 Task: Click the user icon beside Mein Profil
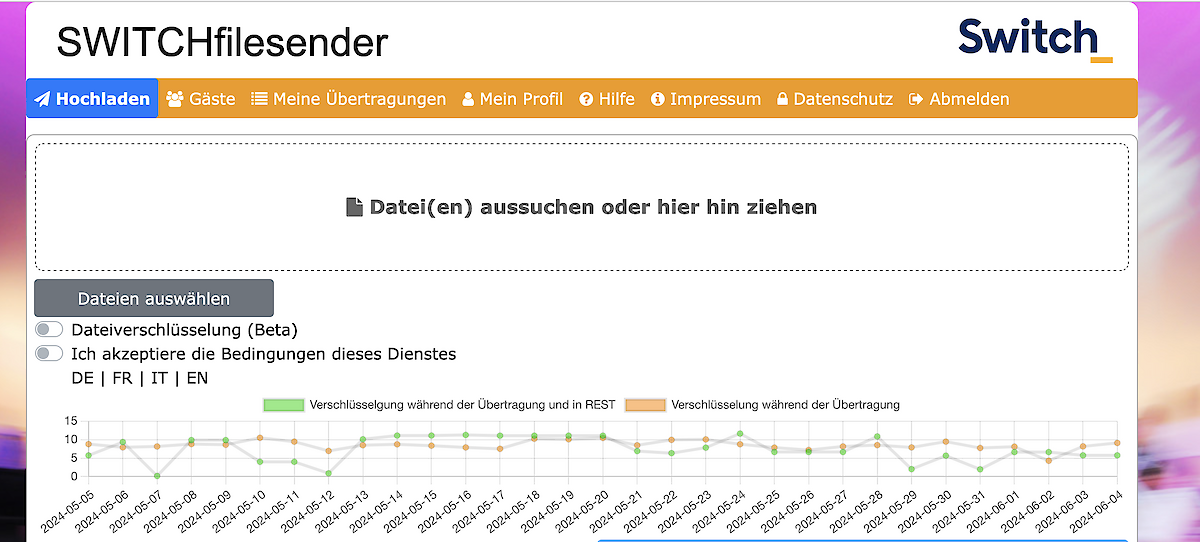[468, 99]
